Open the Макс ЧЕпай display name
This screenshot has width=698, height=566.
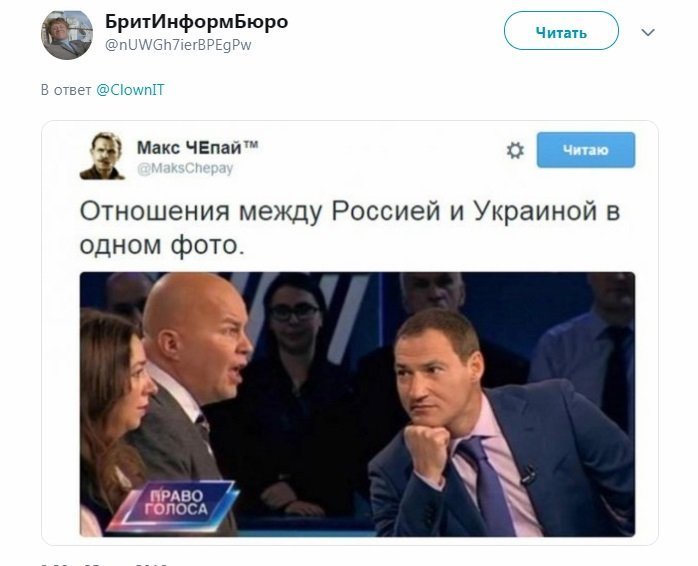coord(197,147)
